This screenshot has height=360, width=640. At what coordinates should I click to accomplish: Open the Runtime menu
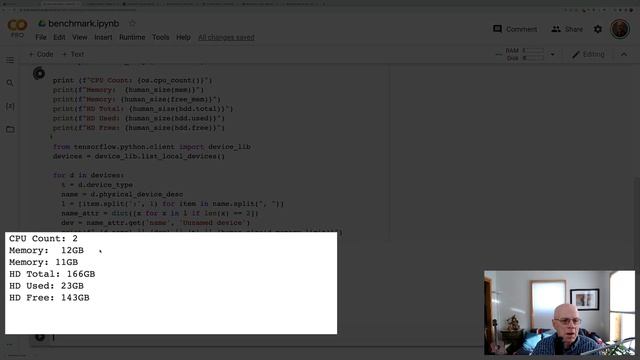click(132, 37)
